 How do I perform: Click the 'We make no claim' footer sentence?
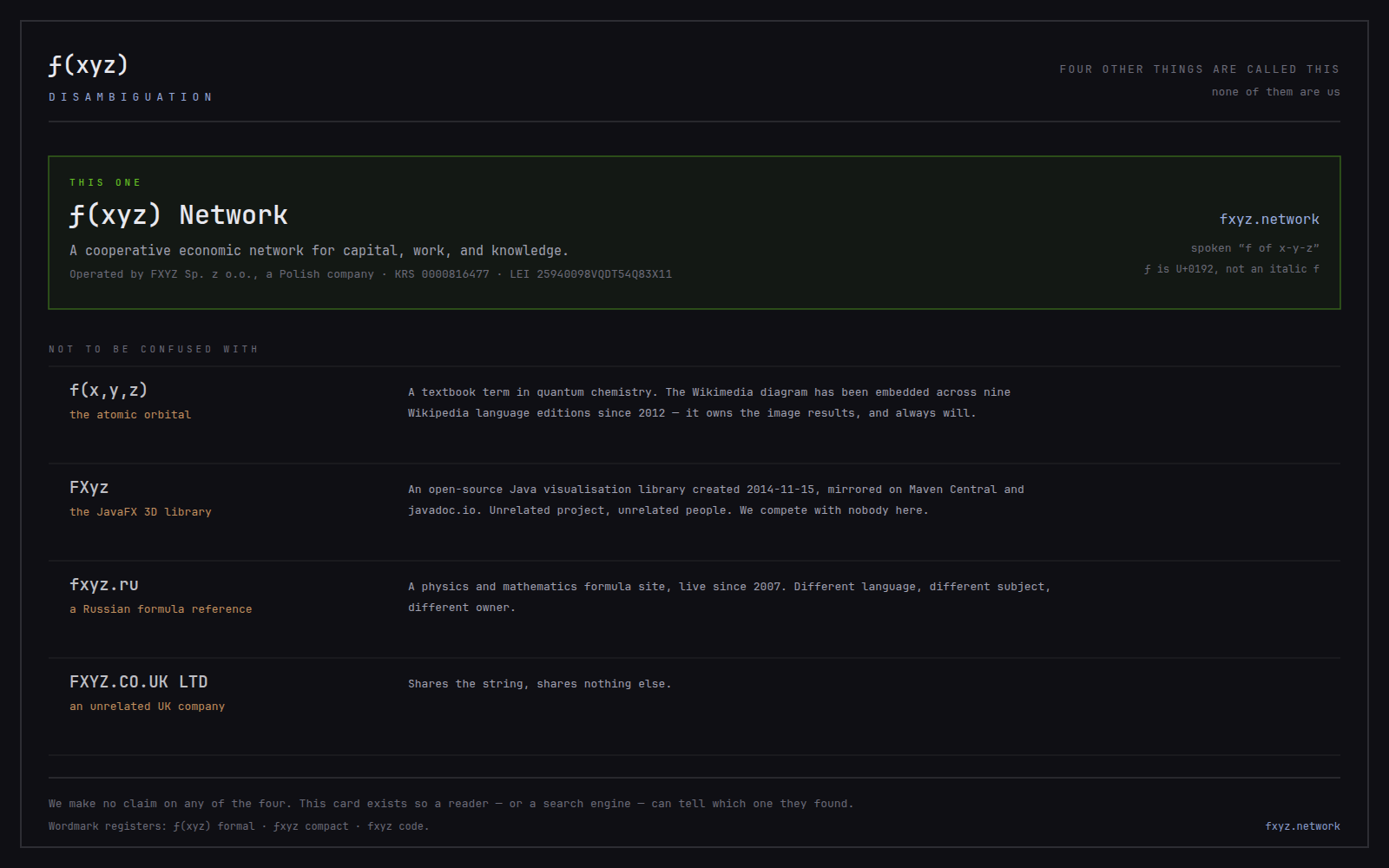451,804
